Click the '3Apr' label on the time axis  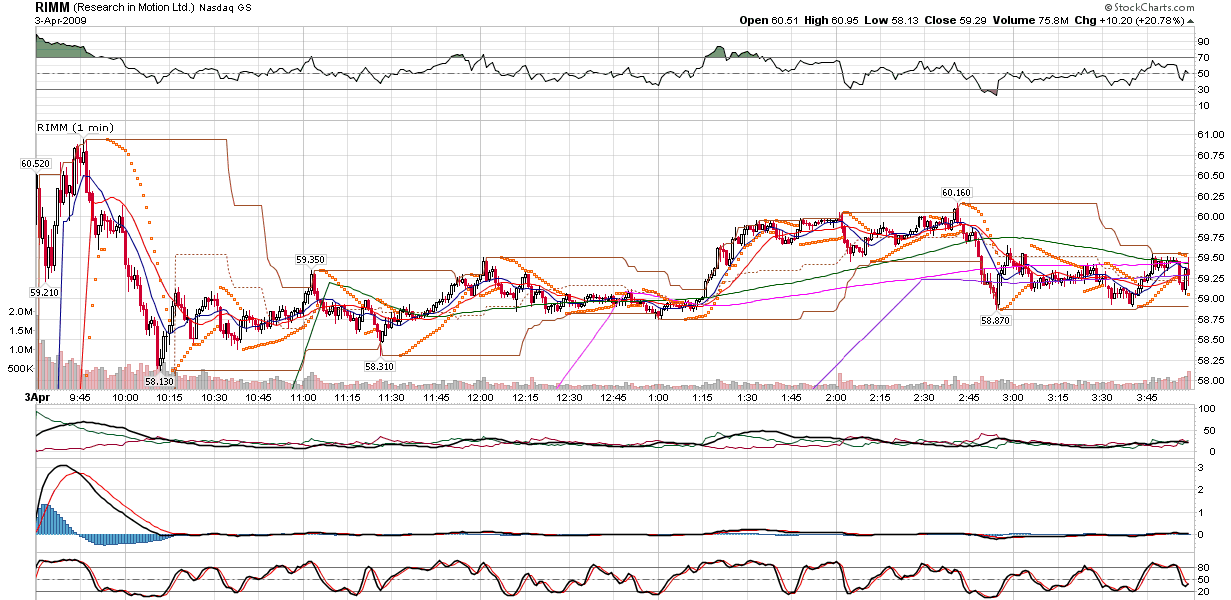pos(37,397)
